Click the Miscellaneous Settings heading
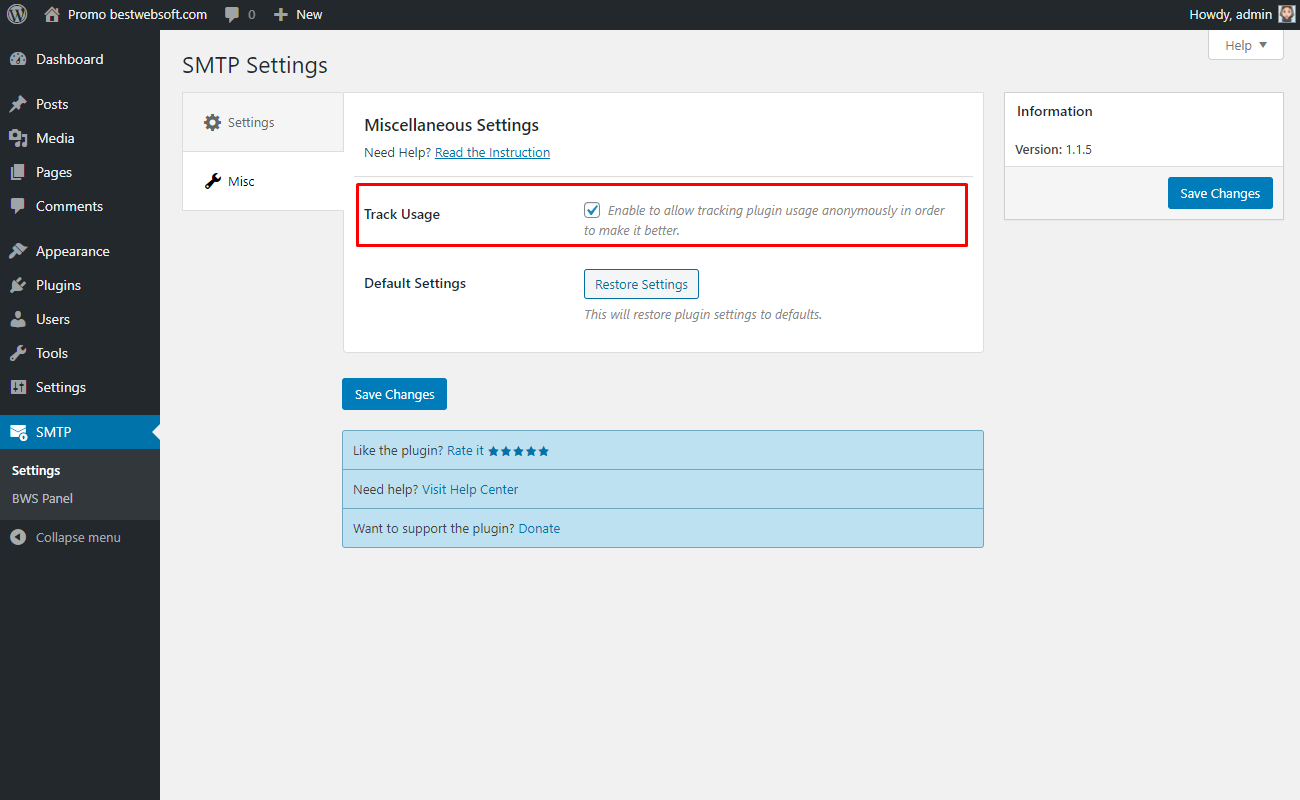The height and width of the screenshot is (800, 1300). 451,125
